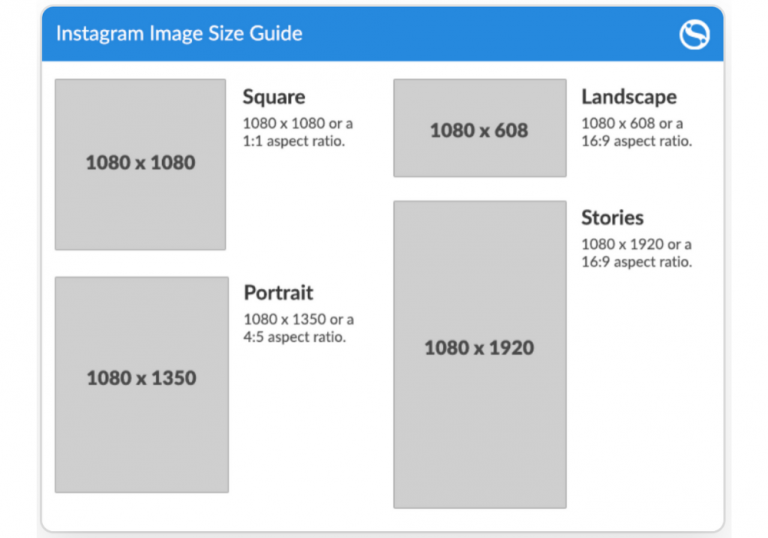The height and width of the screenshot is (538, 768).
Task: Click the bold 1080 x 608 label
Action: point(479,130)
